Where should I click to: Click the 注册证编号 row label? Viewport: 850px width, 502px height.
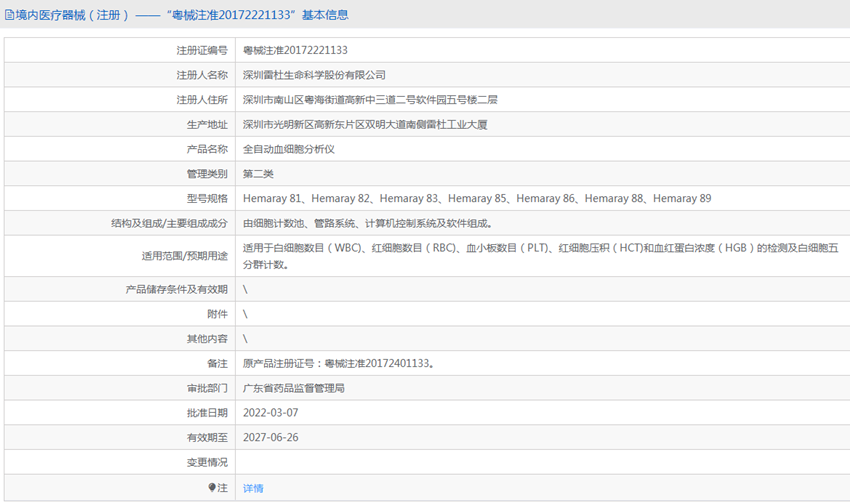coord(202,50)
